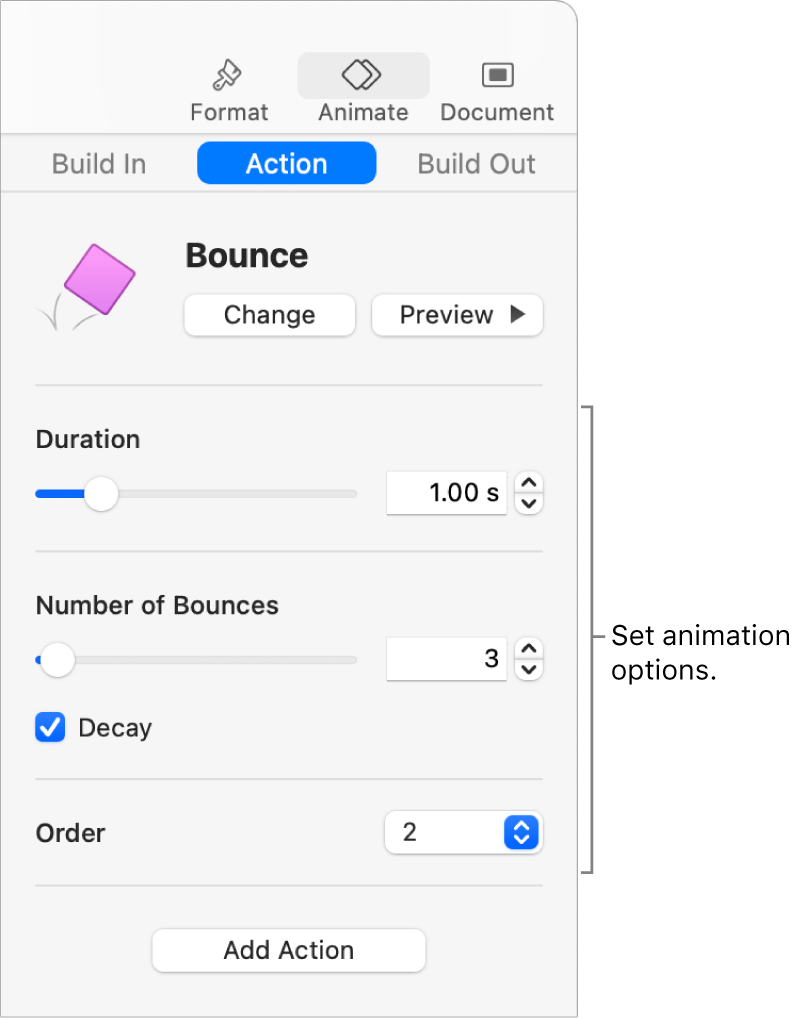
Task: Open the Order dropdown menu
Action: pyautogui.click(x=463, y=832)
